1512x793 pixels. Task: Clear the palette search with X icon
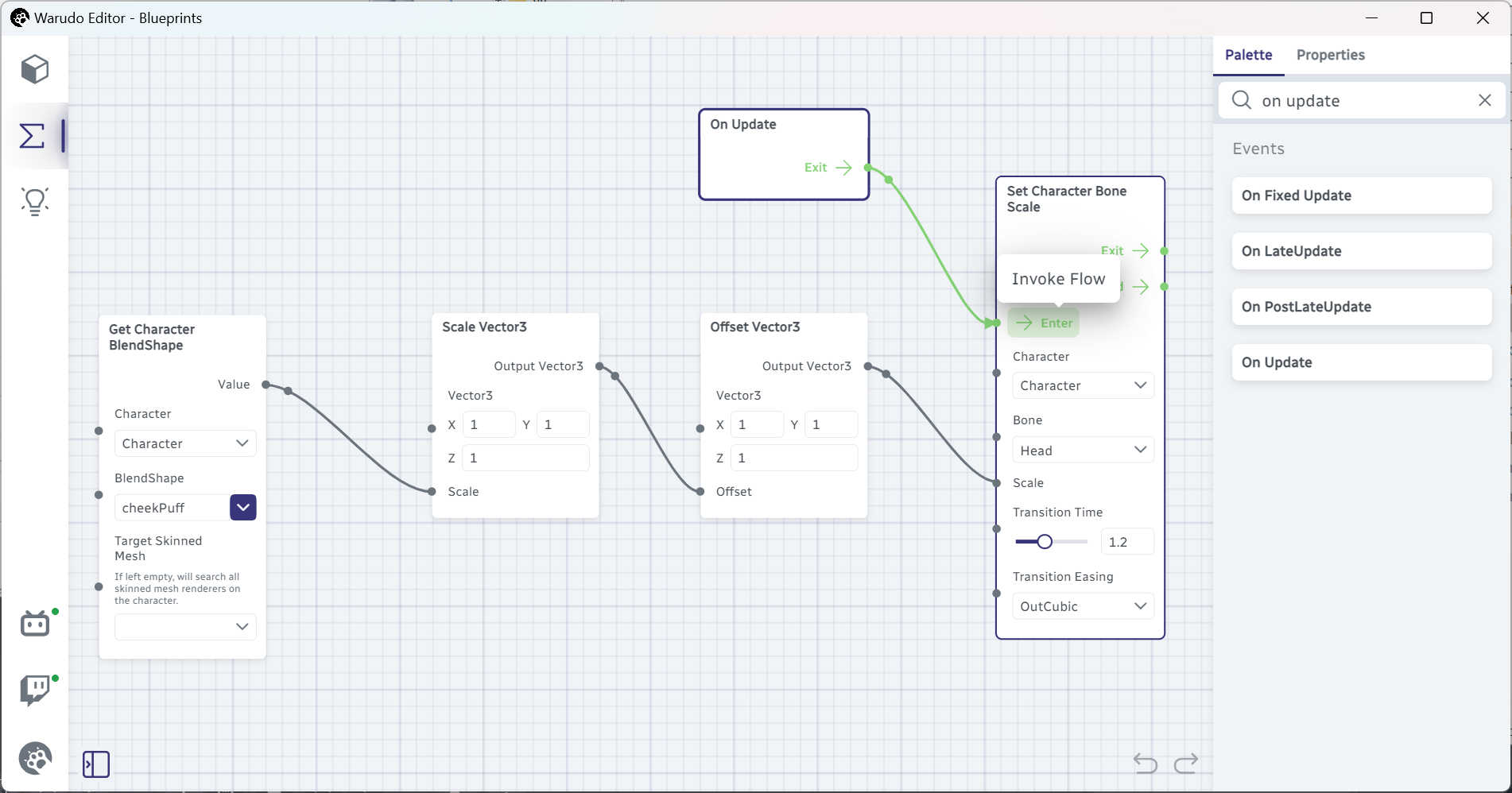[x=1485, y=100]
